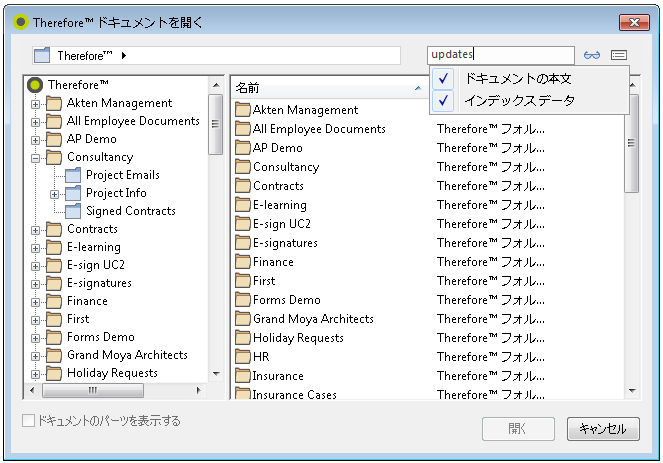Click Holiday Requests folder icon in tree

[x=54, y=373]
